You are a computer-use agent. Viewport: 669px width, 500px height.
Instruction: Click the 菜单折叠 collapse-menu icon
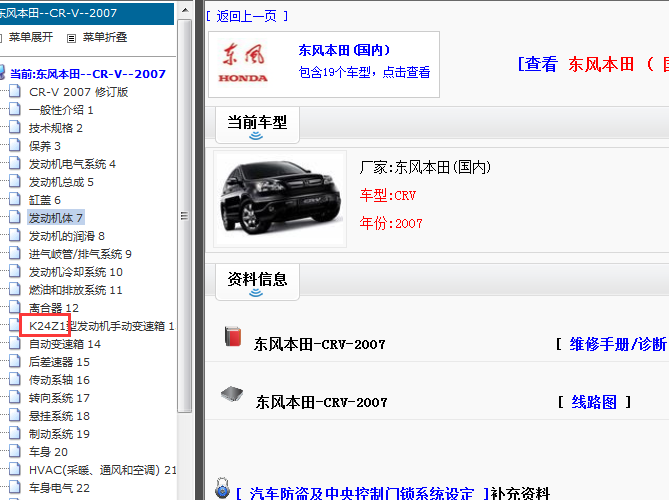pyautogui.click(x=71, y=38)
